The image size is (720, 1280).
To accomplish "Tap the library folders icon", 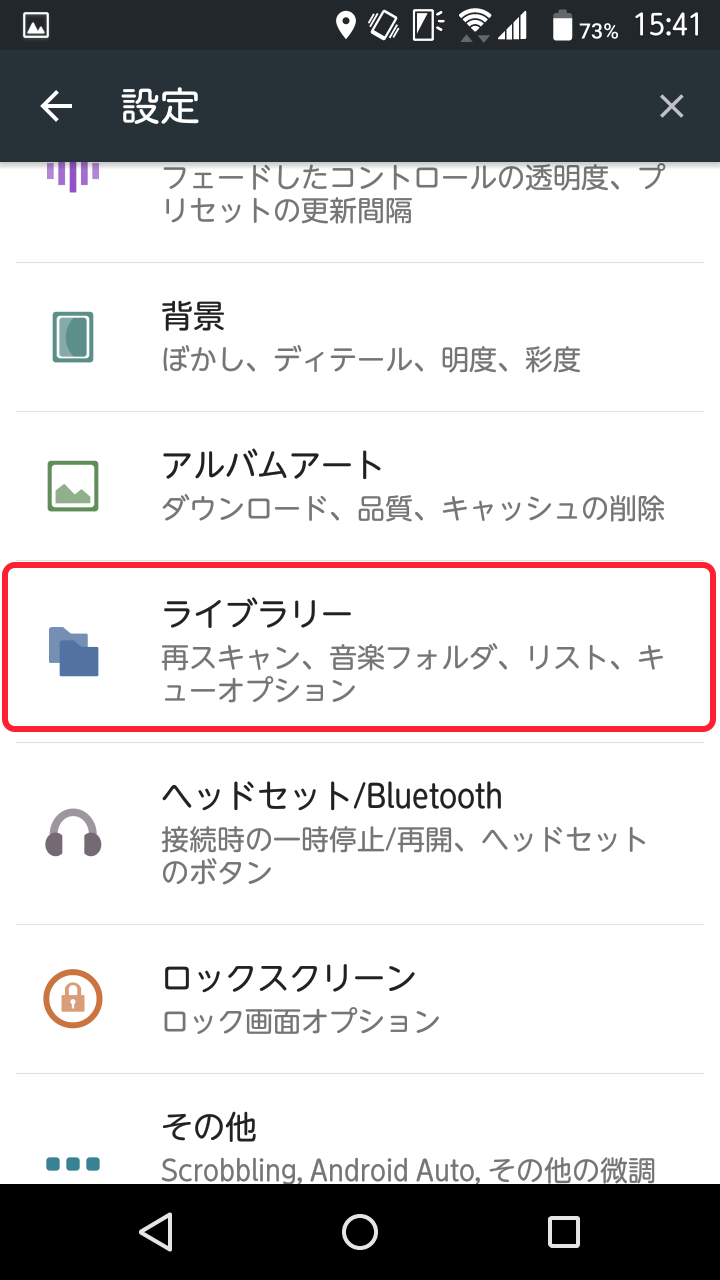I will point(73,650).
